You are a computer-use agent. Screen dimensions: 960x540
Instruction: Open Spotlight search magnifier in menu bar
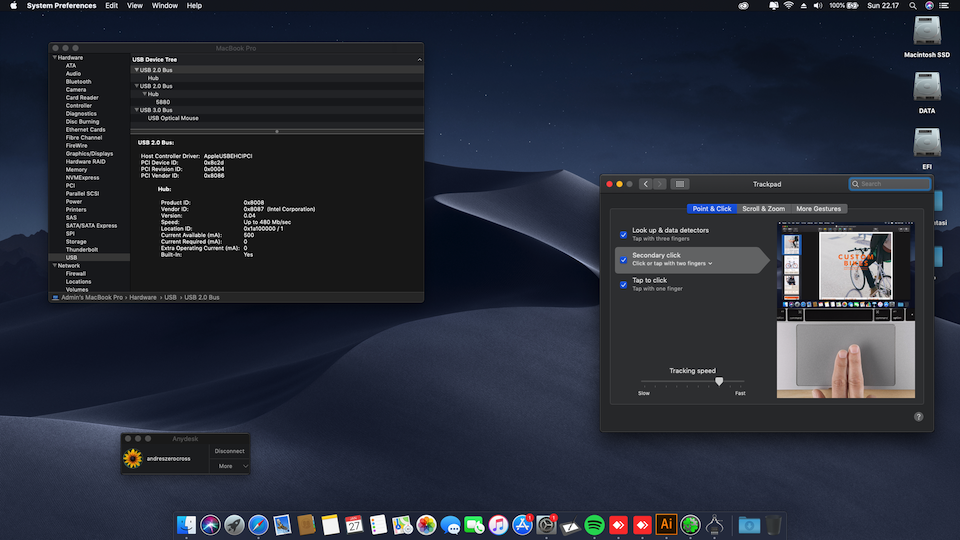click(913, 6)
